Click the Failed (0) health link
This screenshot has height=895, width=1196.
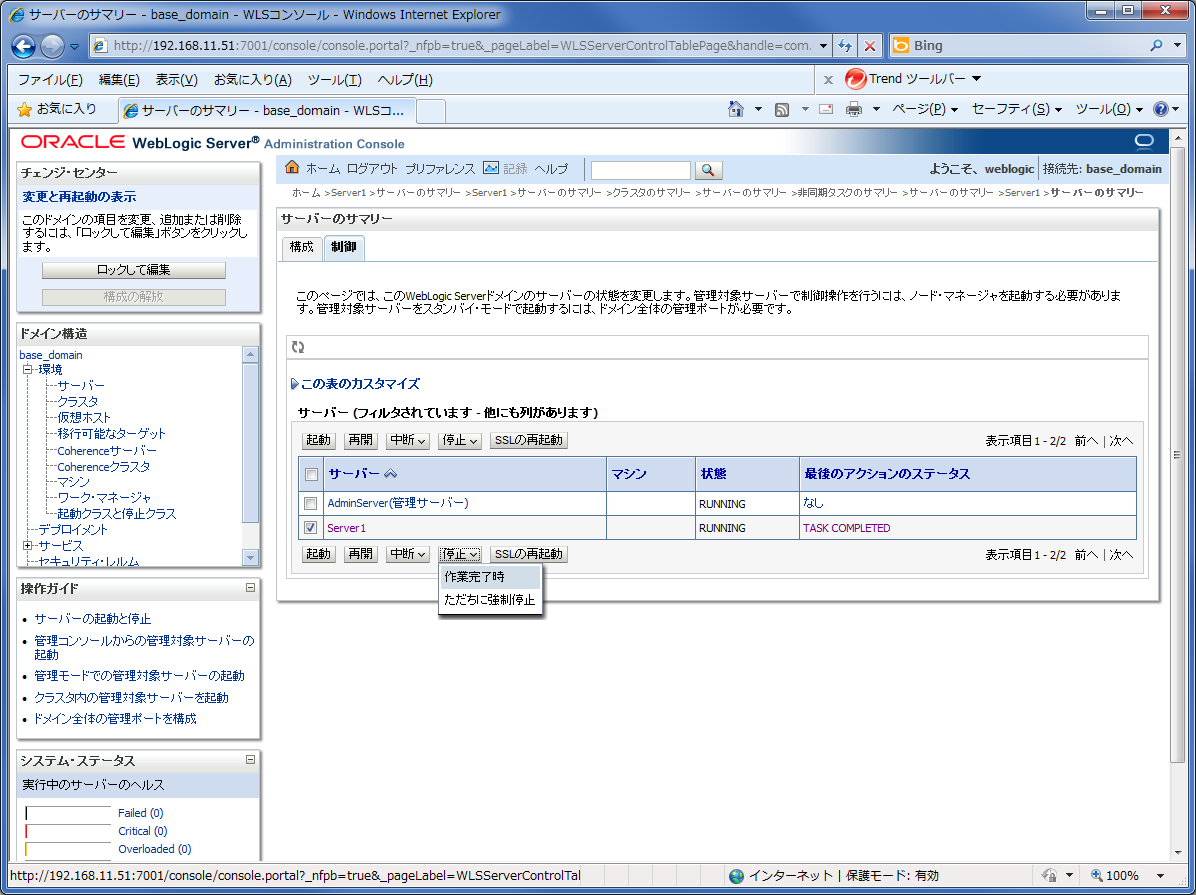click(x=140, y=813)
